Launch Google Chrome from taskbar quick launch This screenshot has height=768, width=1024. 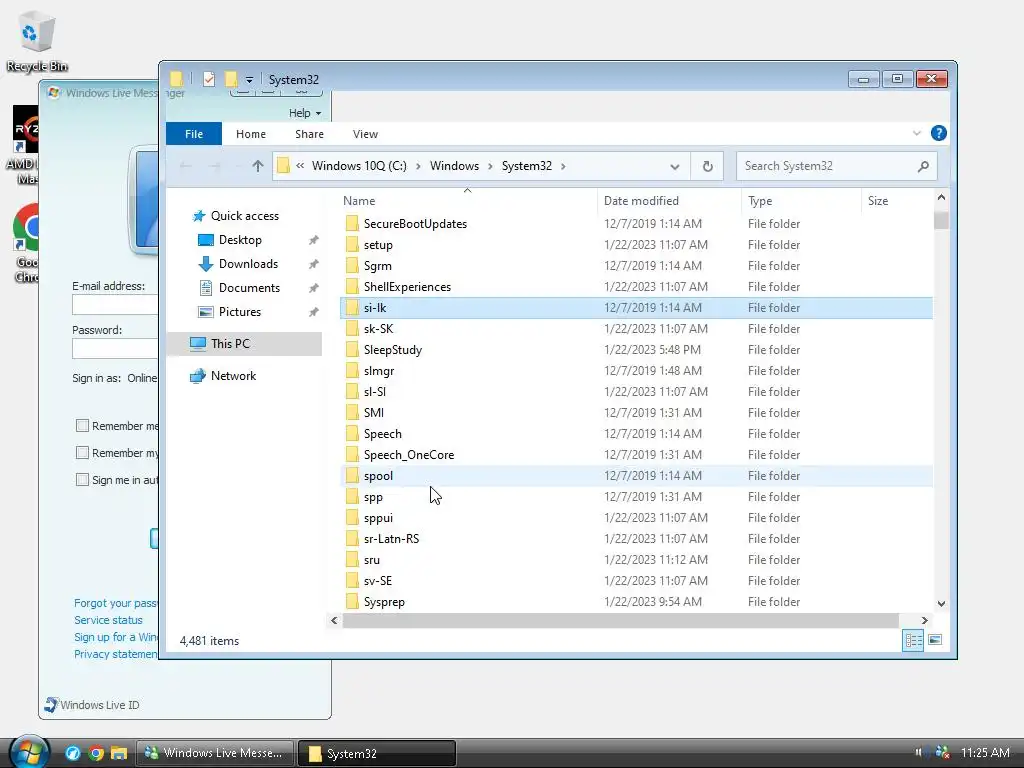coord(96,753)
